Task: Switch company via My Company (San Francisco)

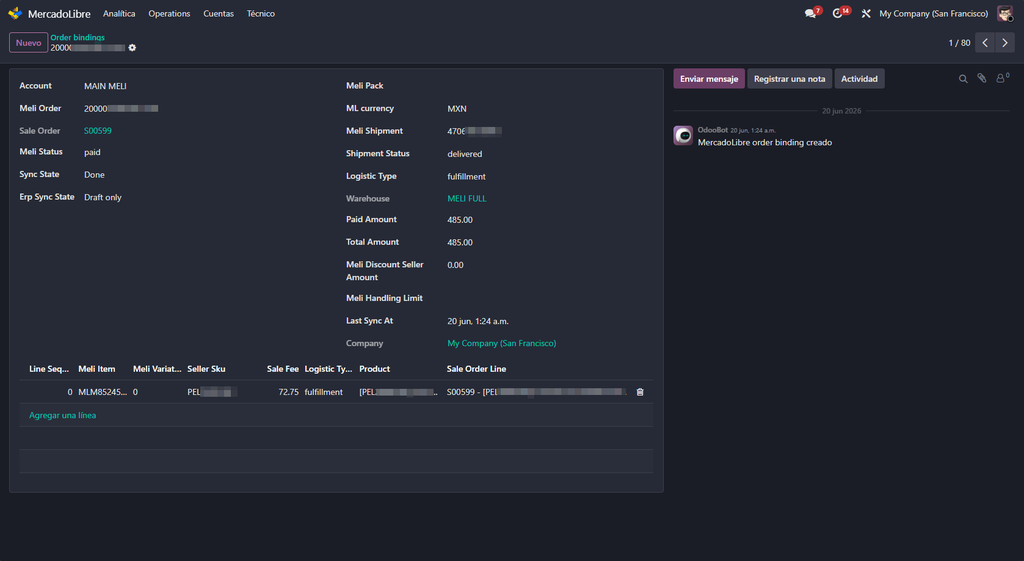Action: tap(933, 14)
